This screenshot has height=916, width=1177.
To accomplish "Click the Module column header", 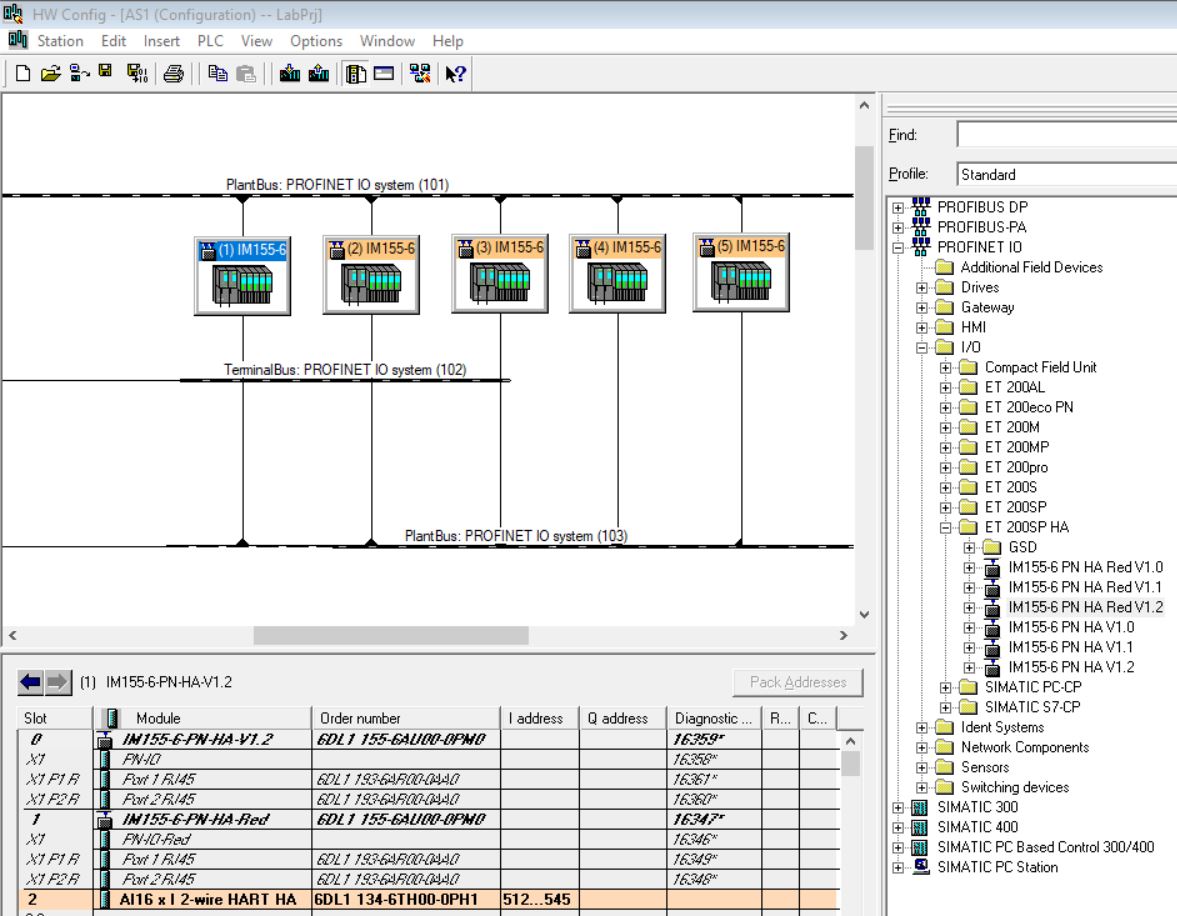I will 202,718.
